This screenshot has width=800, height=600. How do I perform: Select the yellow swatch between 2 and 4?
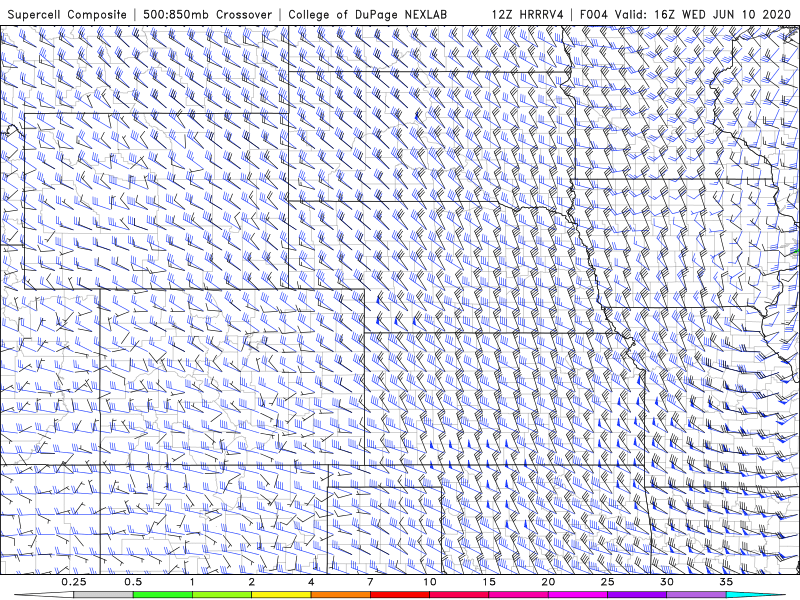coord(281,595)
